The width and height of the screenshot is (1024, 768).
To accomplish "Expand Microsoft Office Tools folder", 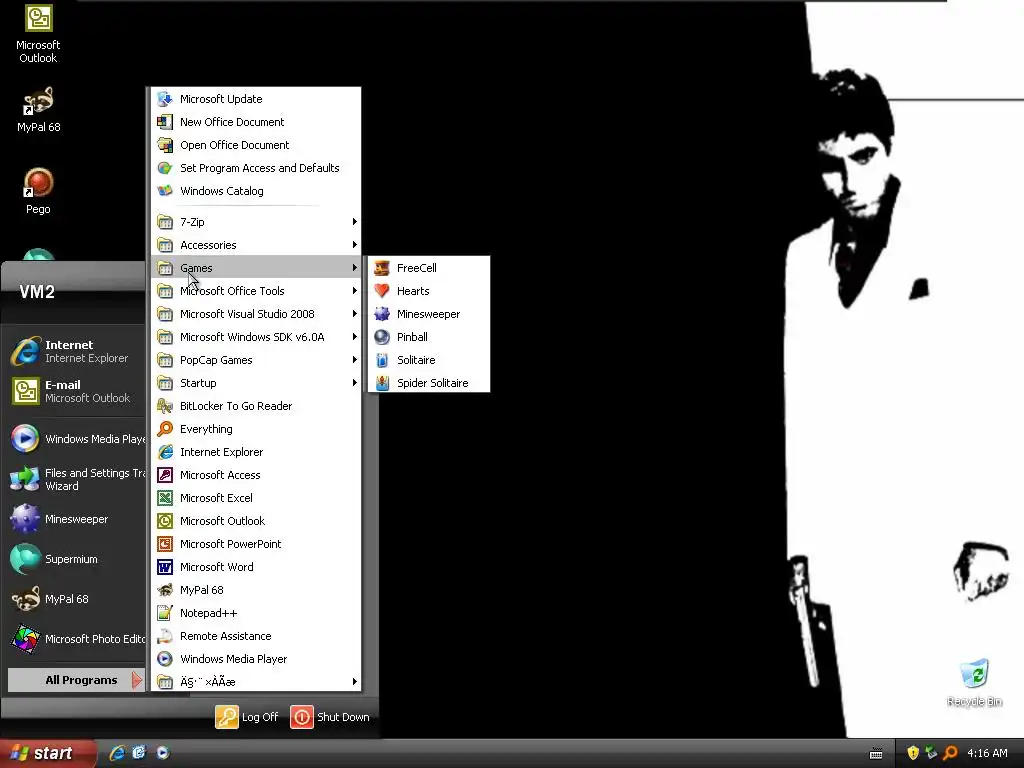I will coord(256,291).
